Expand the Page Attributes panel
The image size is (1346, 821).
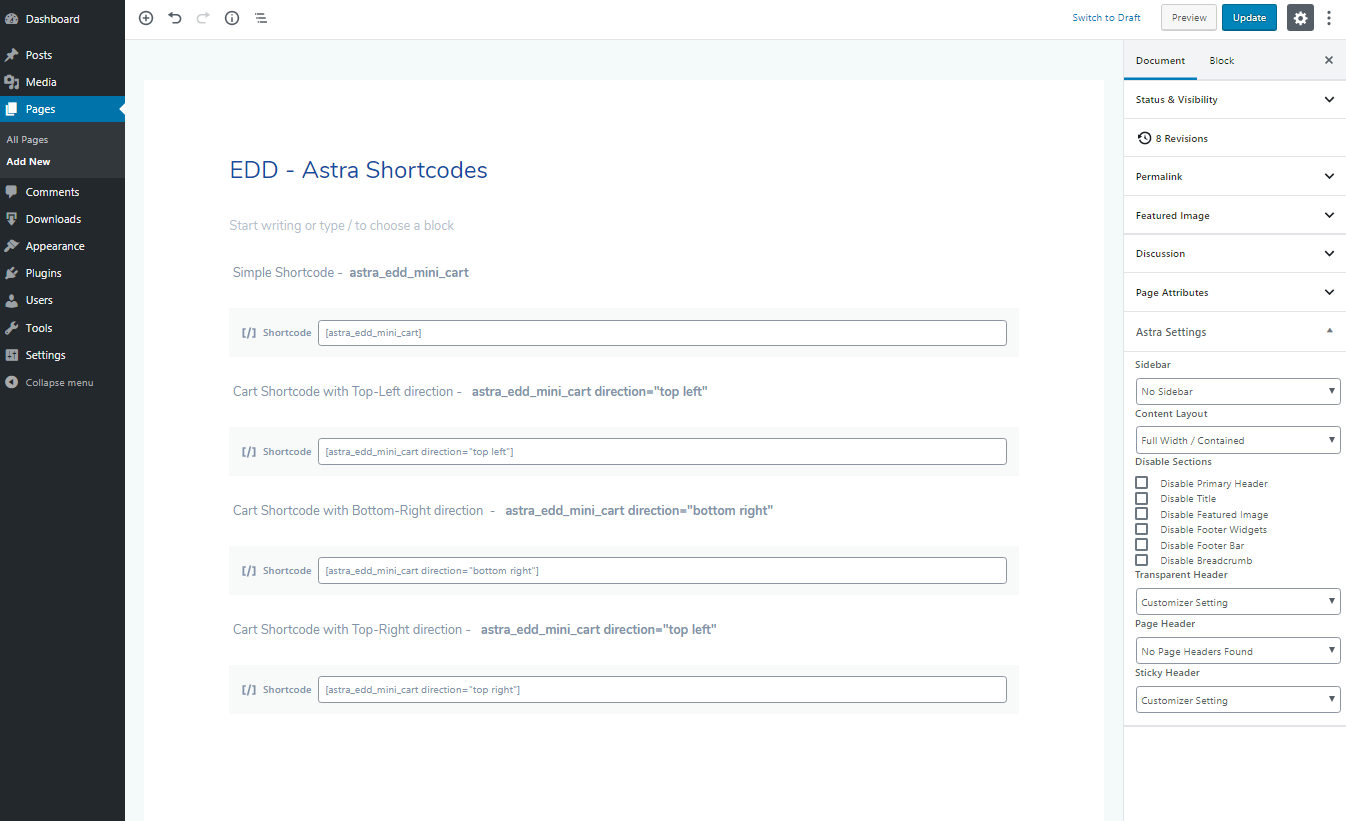coord(1235,292)
